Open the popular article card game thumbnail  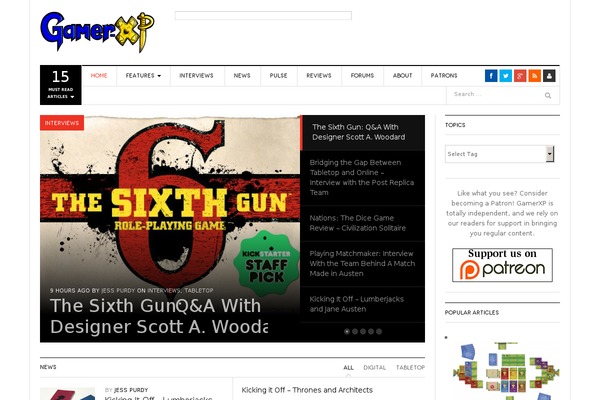click(505, 370)
